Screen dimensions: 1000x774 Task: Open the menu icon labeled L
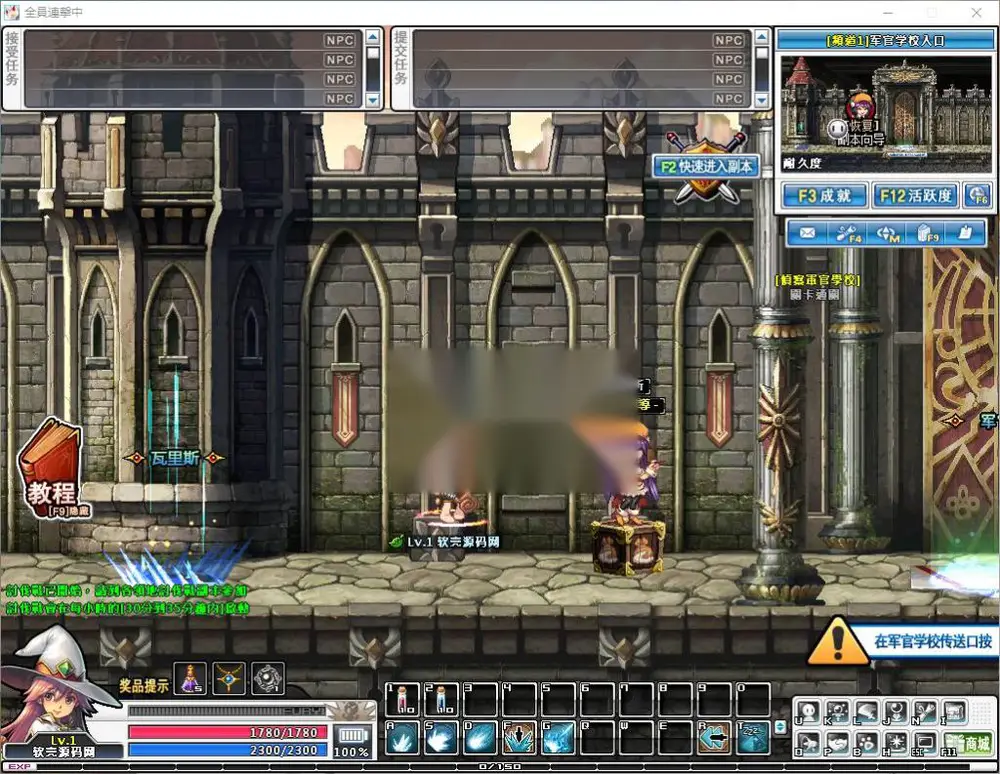(x=867, y=713)
